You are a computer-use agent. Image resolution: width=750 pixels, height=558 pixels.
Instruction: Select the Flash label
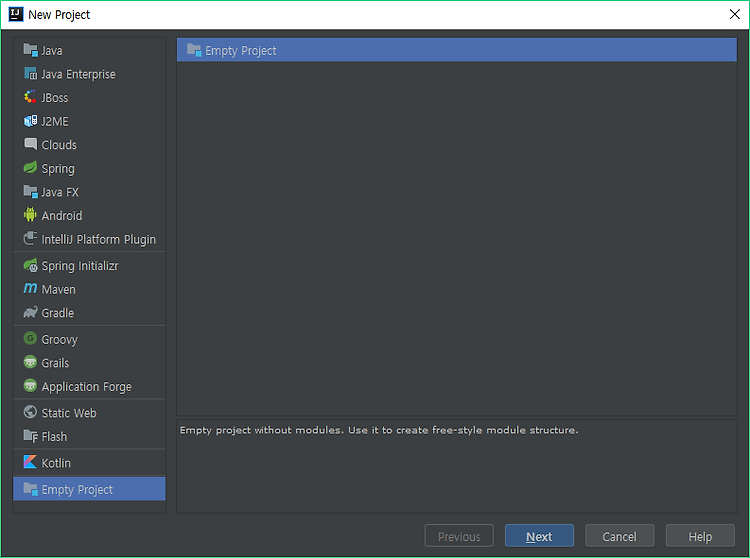[54, 437]
